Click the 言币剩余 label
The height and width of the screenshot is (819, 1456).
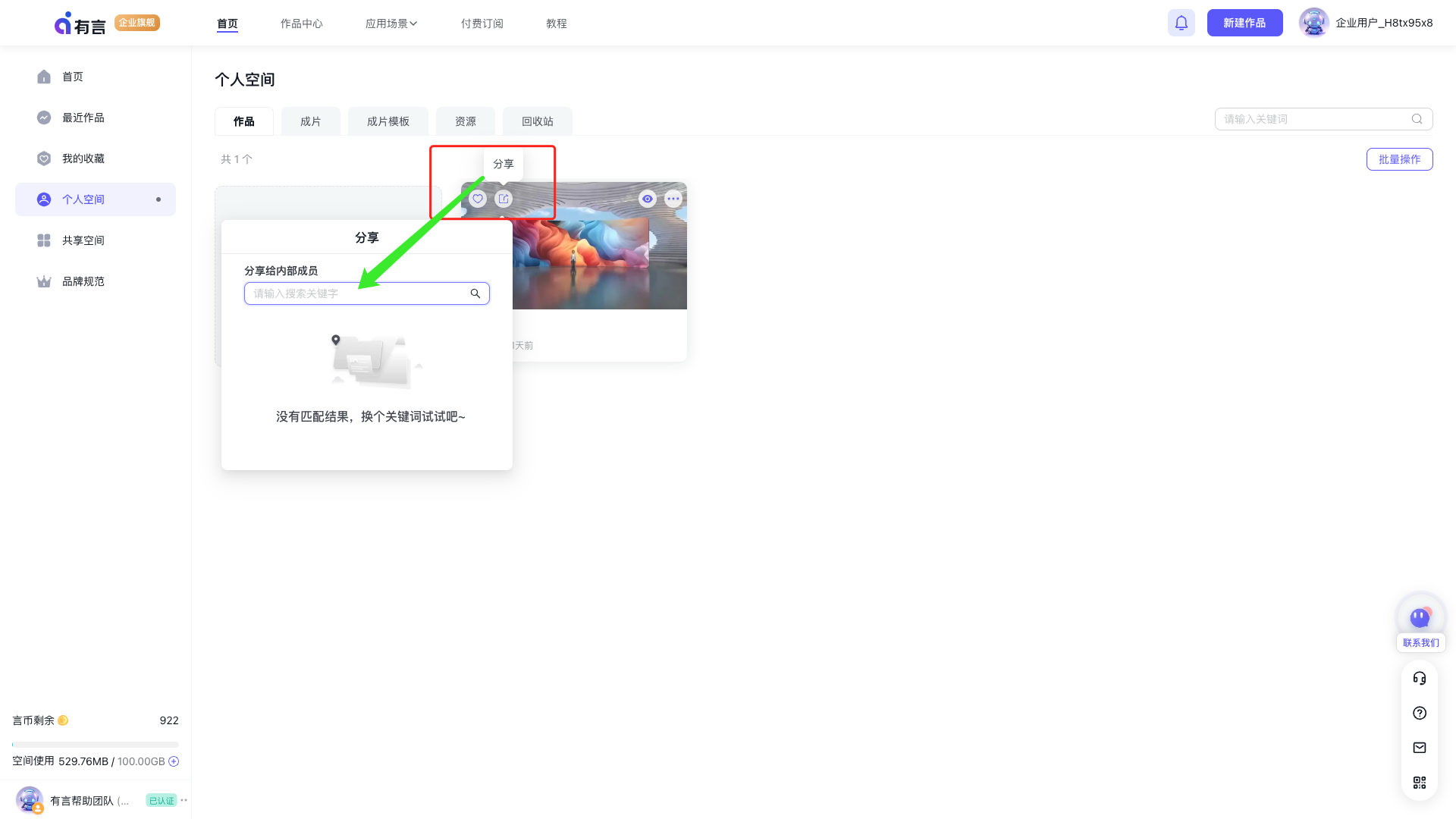33,720
